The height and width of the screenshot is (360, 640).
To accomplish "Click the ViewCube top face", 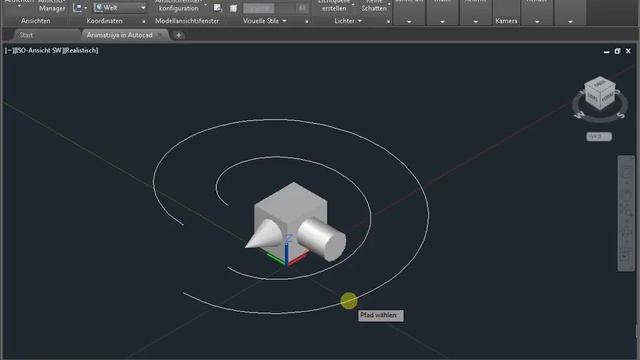I will (600, 84).
